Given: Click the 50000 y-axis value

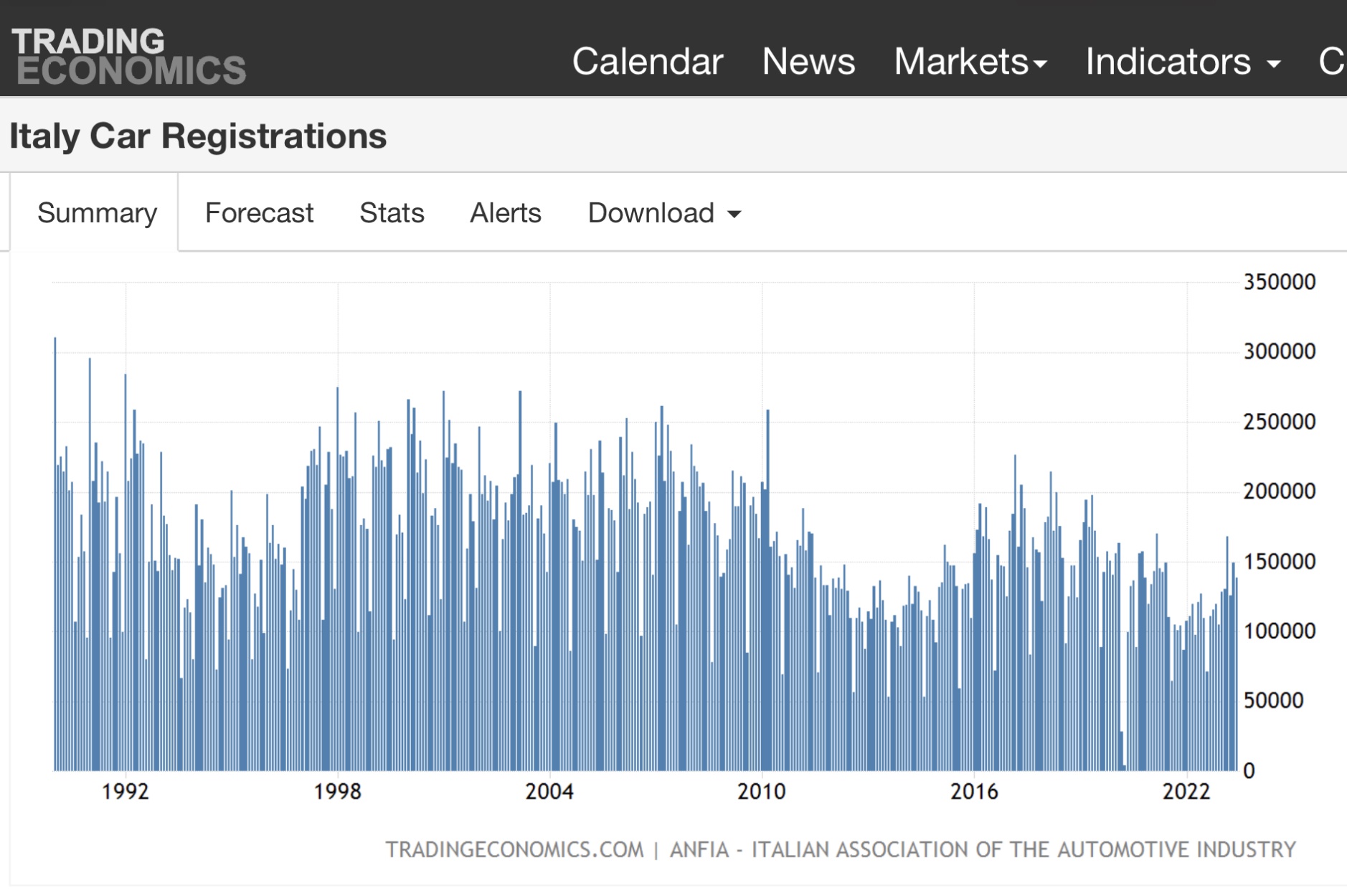Looking at the screenshot, I should (1273, 701).
